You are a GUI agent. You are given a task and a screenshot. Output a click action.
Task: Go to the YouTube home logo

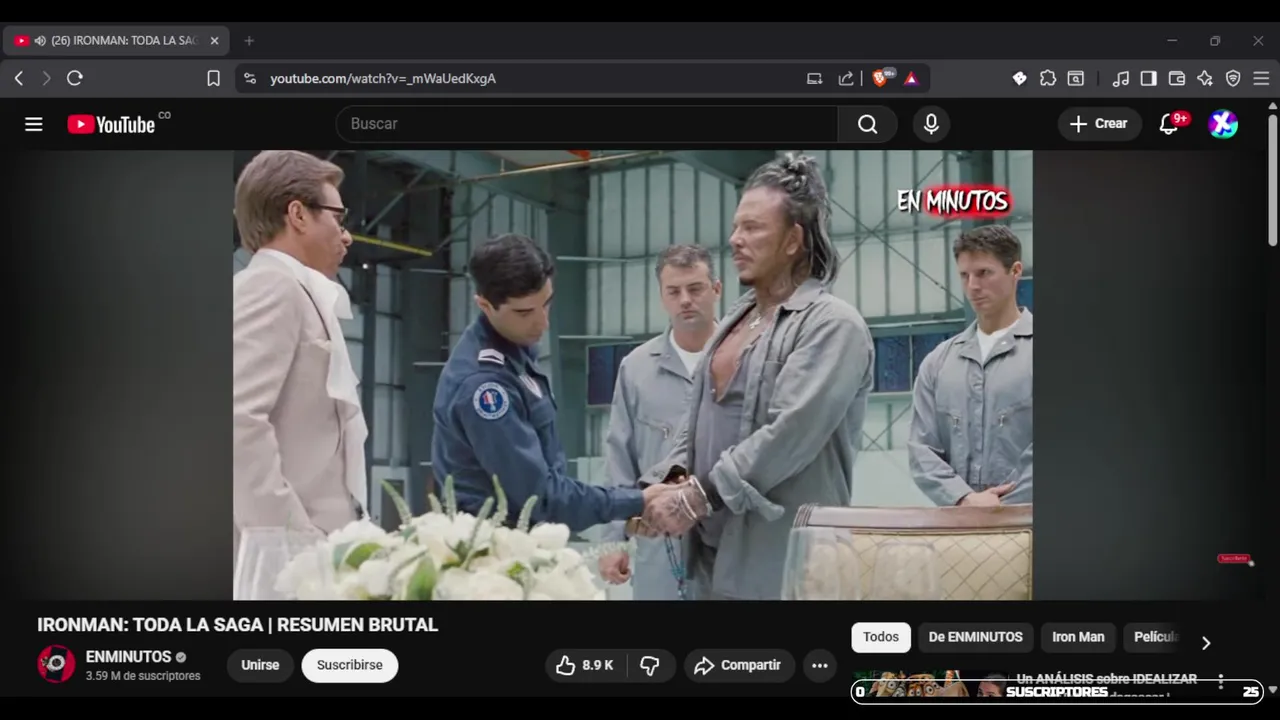pyautogui.click(x=111, y=124)
